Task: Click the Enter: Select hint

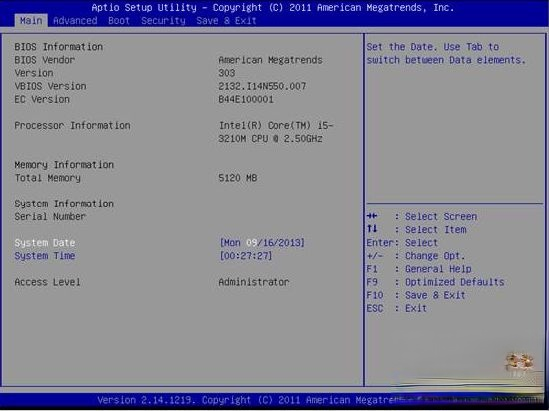Action: point(402,243)
